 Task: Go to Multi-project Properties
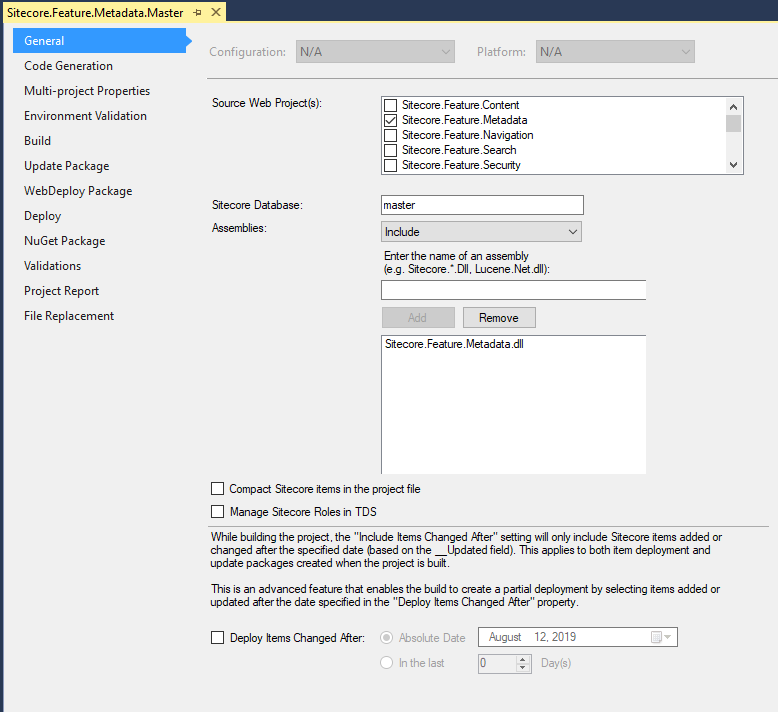pos(87,91)
